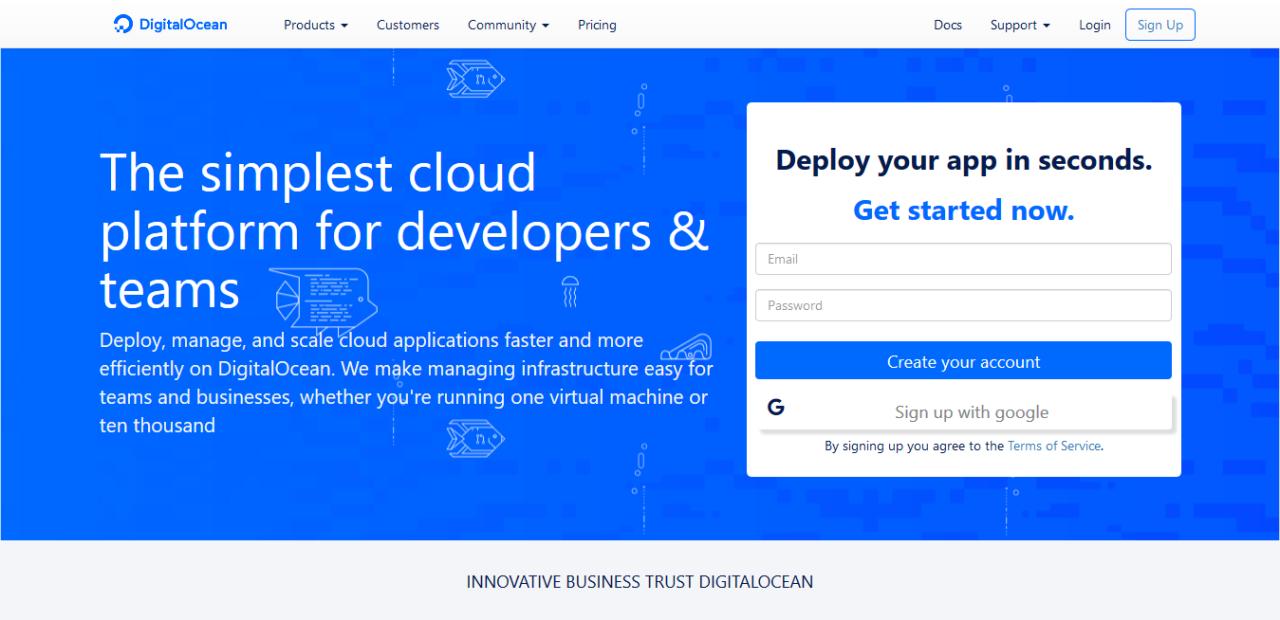Image resolution: width=1280 pixels, height=620 pixels.
Task: Click the jellyfish illustration in the hero
Action: click(570, 291)
